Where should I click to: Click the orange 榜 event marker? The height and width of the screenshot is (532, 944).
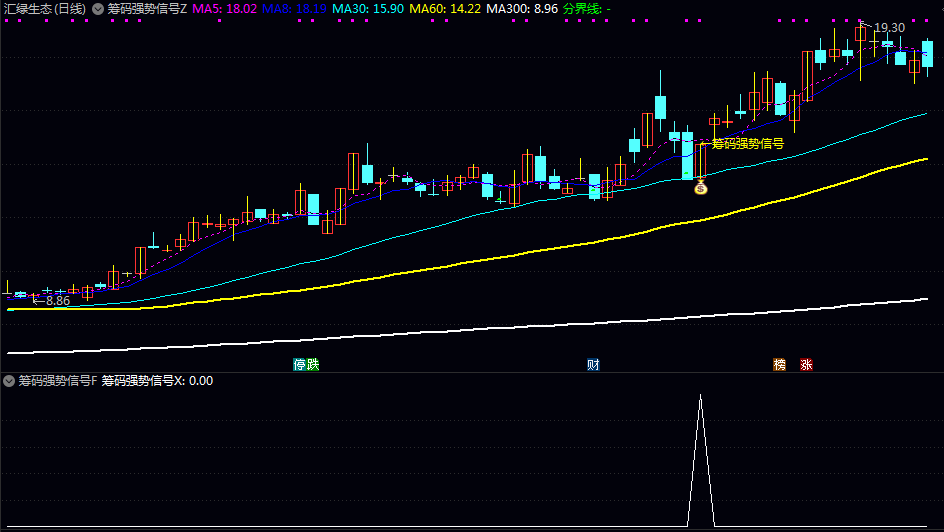779,365
